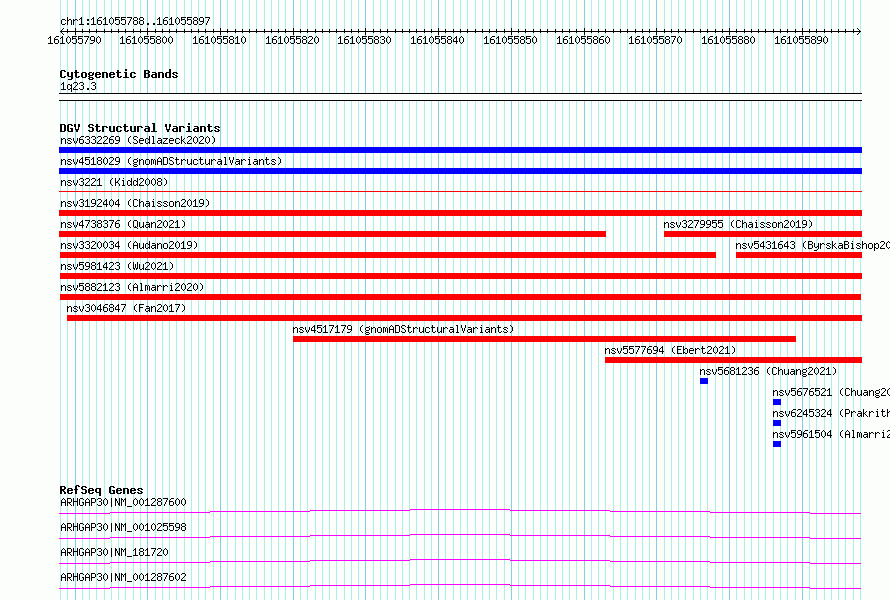Click the nsv6332269 (Sedlazeck2020) variant label
This screenshot has width=890, height=600.
click(138, 140)
